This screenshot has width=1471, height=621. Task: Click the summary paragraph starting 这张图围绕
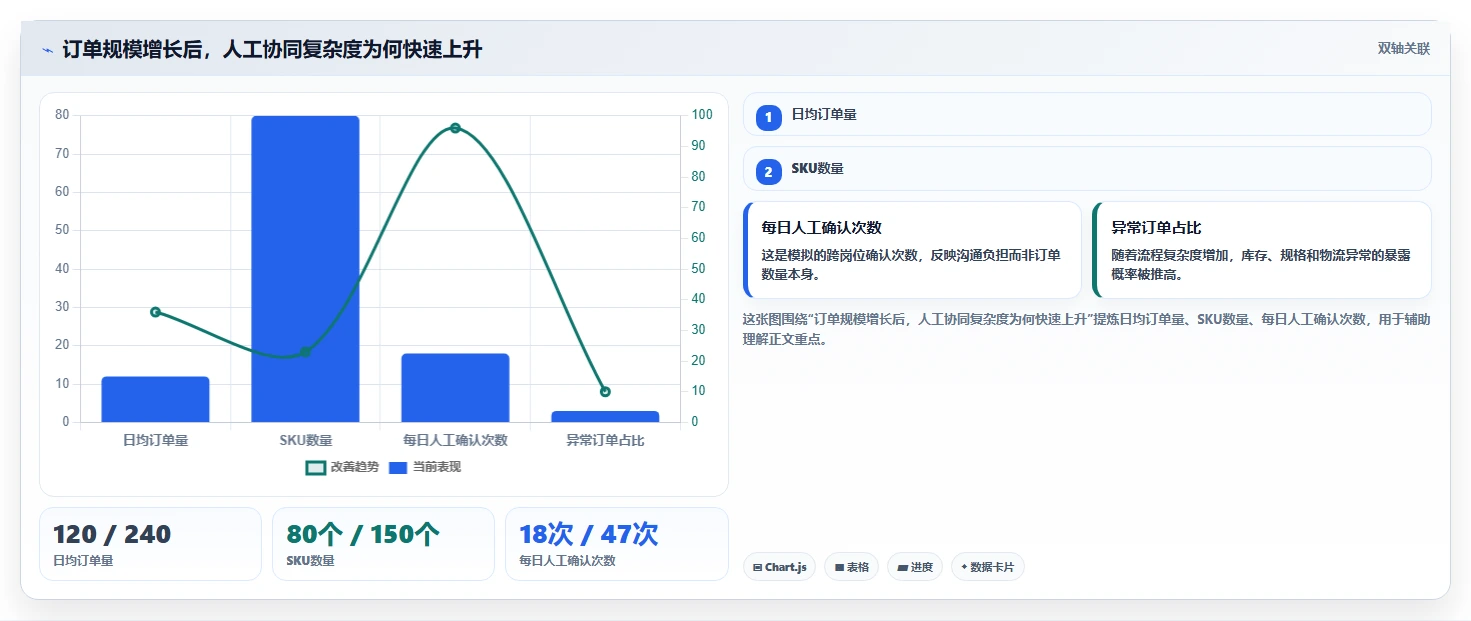[x=1086, y=329]
